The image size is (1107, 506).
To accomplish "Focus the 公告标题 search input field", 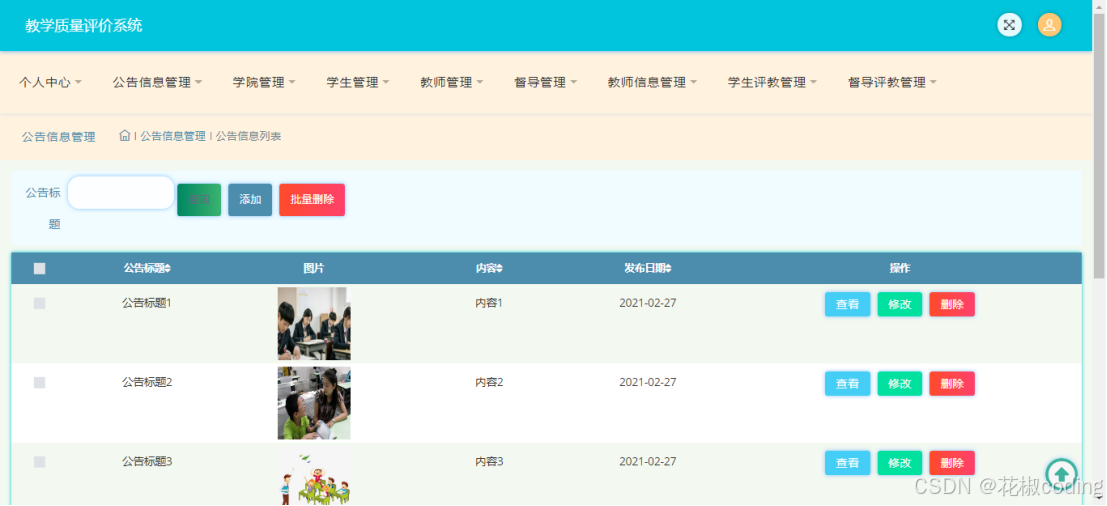I will (121, 193).
